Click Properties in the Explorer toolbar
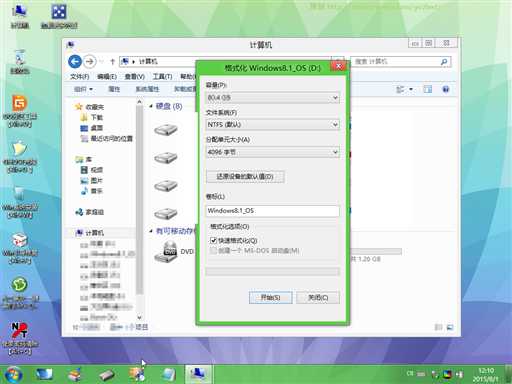The height and width of the screenshot is (384, 512). click(114, 89)
